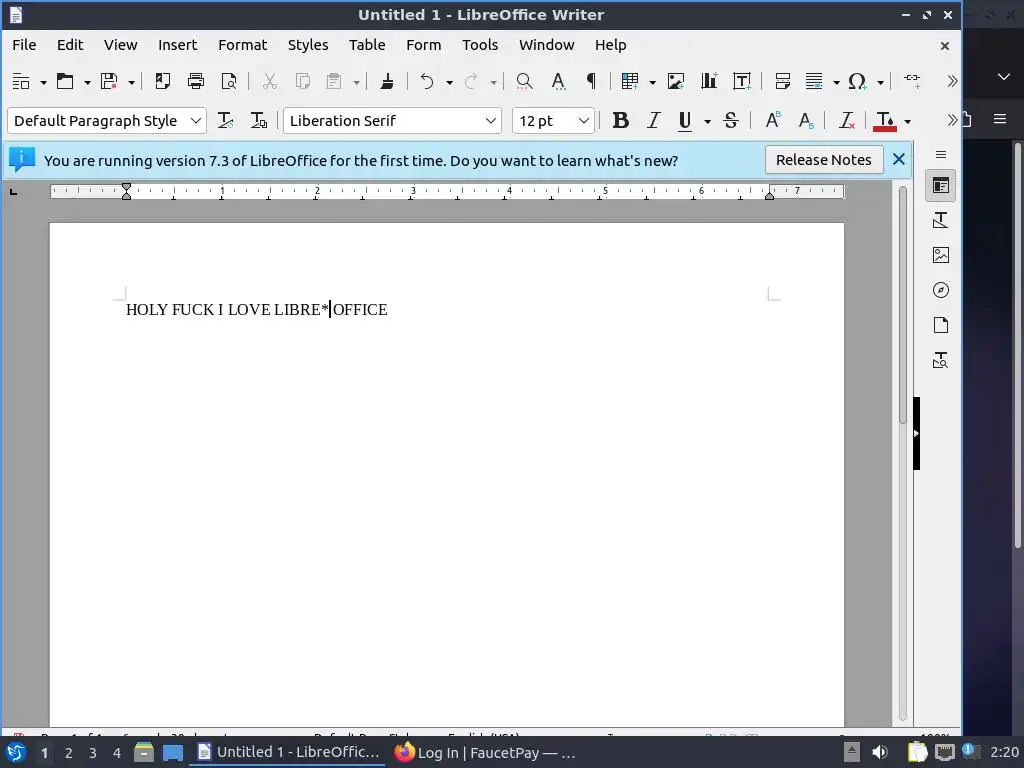Open the Insert menu
Screen dimensions: 1024x768
[177, 45]
